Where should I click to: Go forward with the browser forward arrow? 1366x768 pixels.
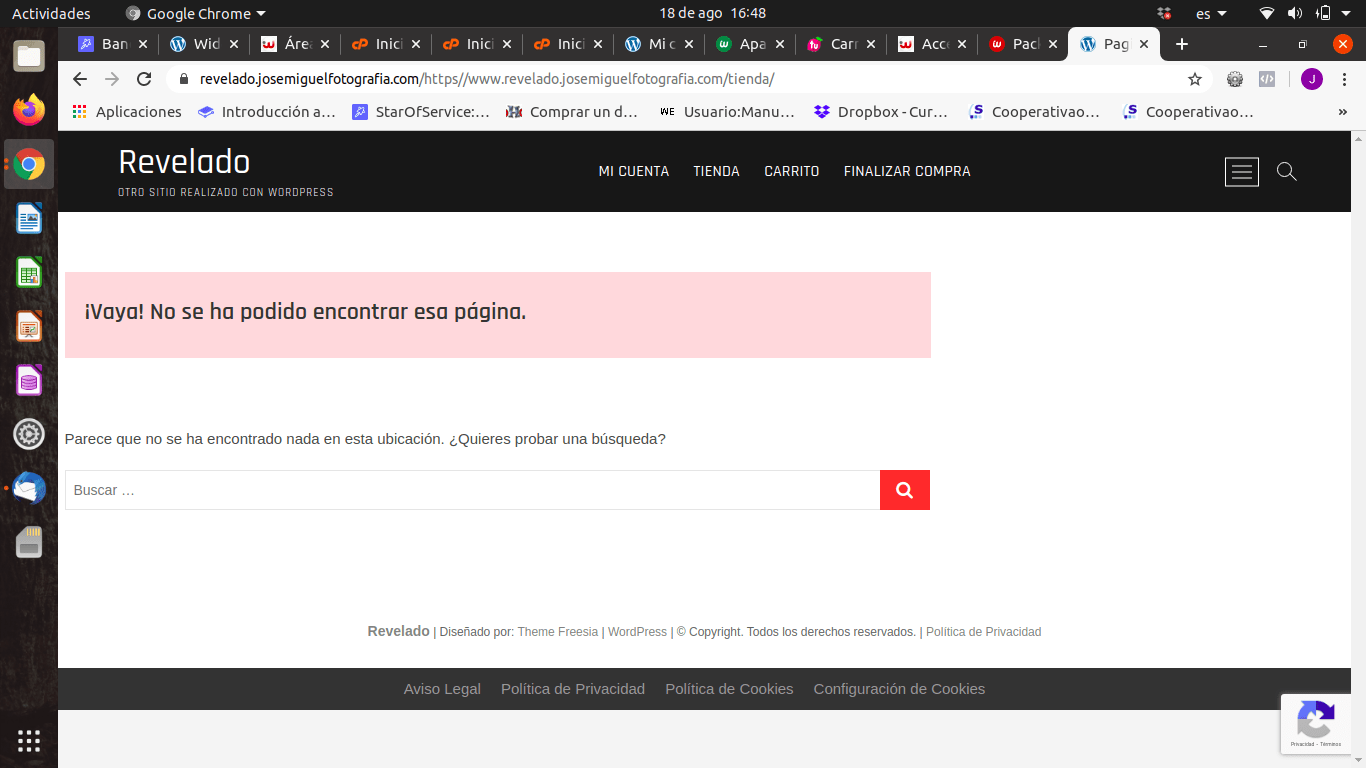112,79
